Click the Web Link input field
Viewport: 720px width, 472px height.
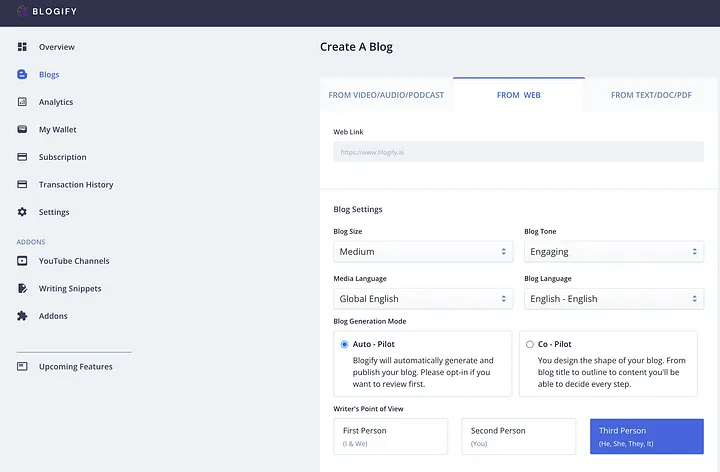coord(518,152)
